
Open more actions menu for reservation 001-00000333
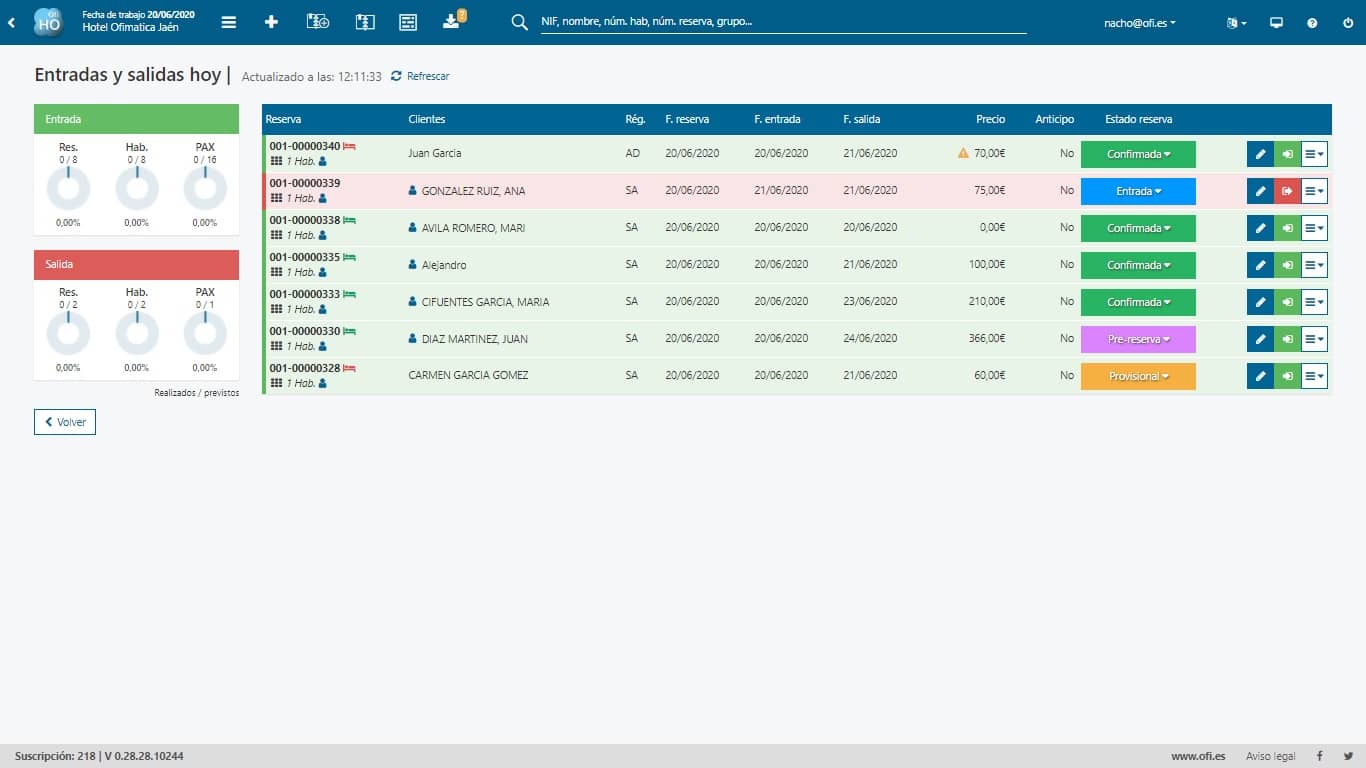1314,302
